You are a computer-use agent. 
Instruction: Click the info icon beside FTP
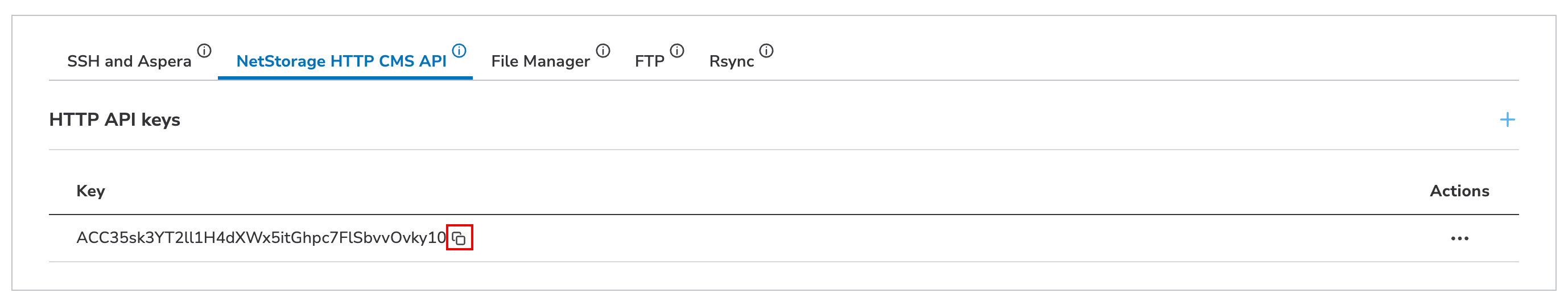(x=677, y=51)
